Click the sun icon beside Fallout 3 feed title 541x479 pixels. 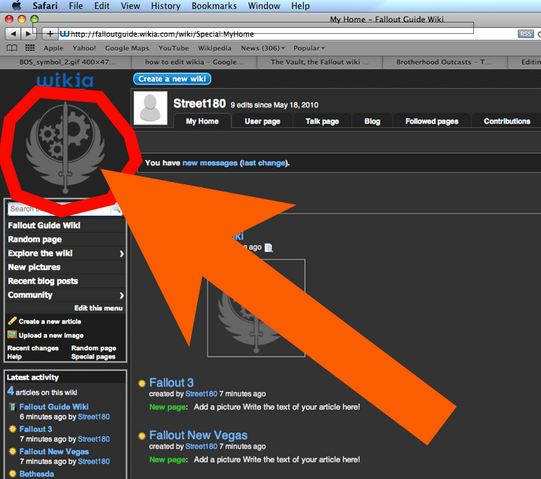pos(141,383)
